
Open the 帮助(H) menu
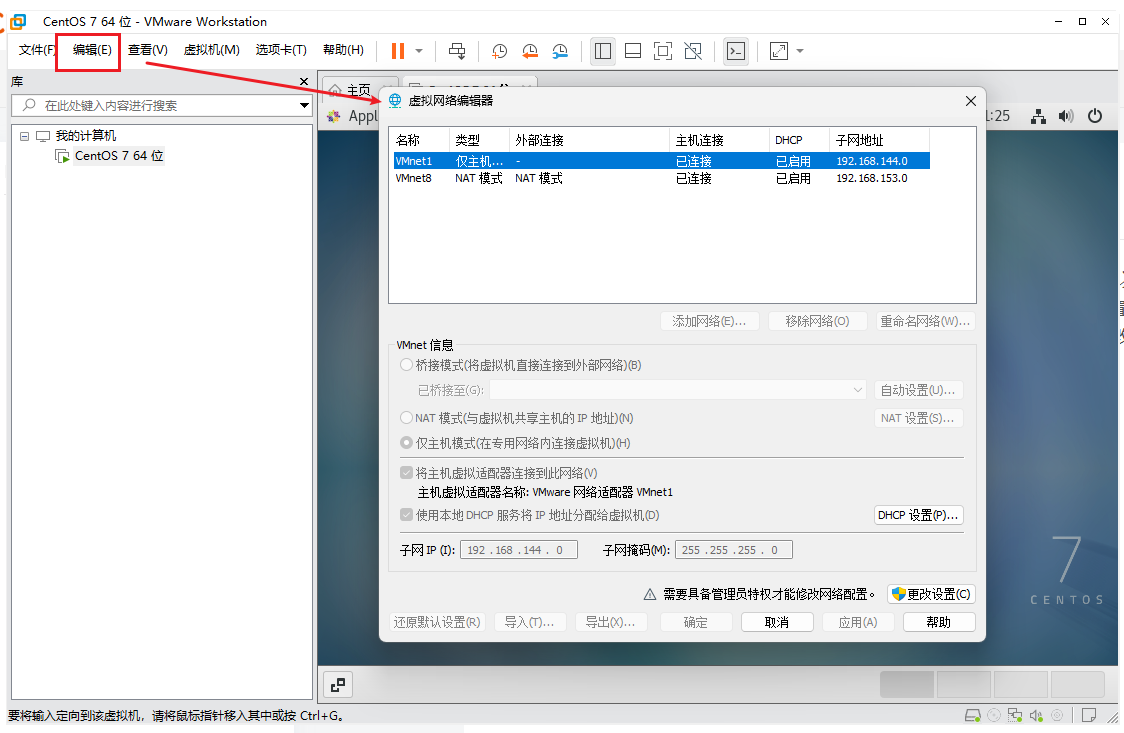[343, 49]
